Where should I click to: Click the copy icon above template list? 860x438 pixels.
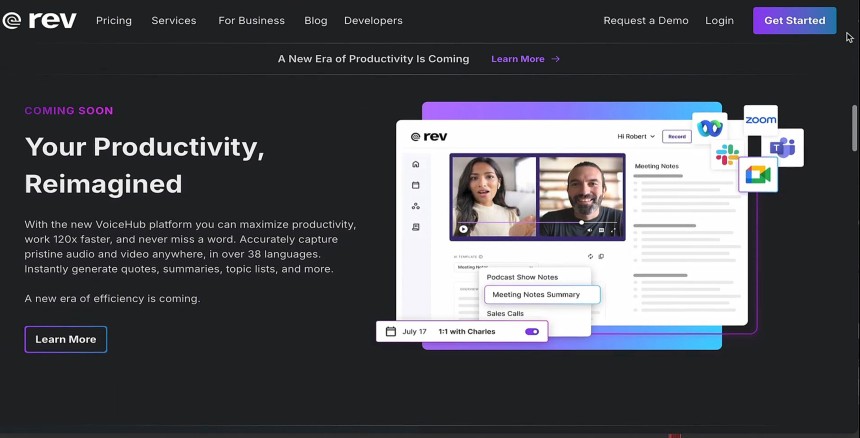(601, 257)
